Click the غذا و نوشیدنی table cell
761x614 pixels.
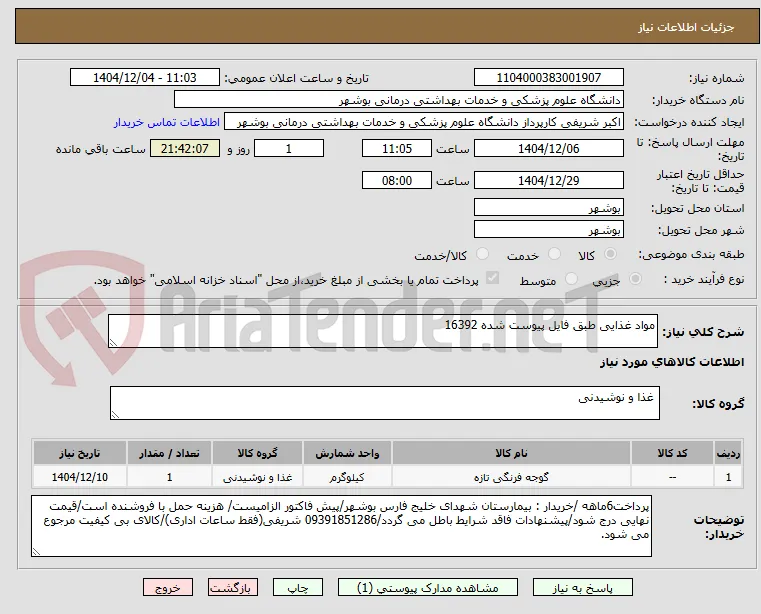pos(257,477)
